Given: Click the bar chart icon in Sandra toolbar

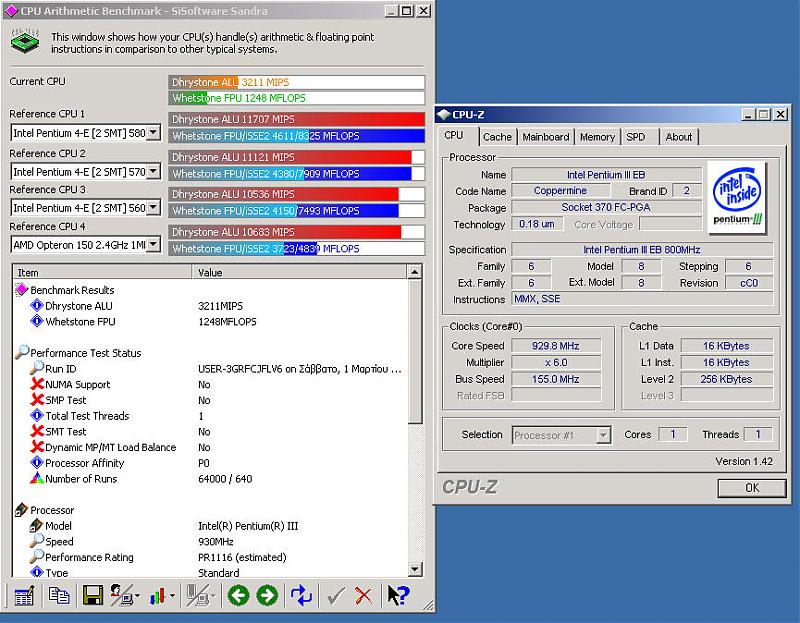Looking at the screenshot, I should [158, 595].
